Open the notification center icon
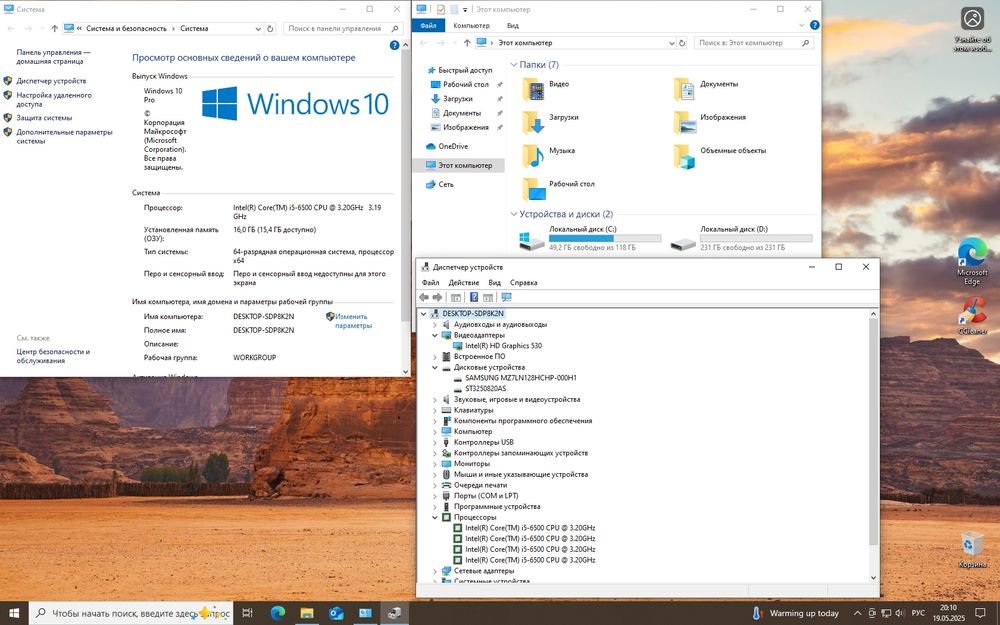 point(980,613)
